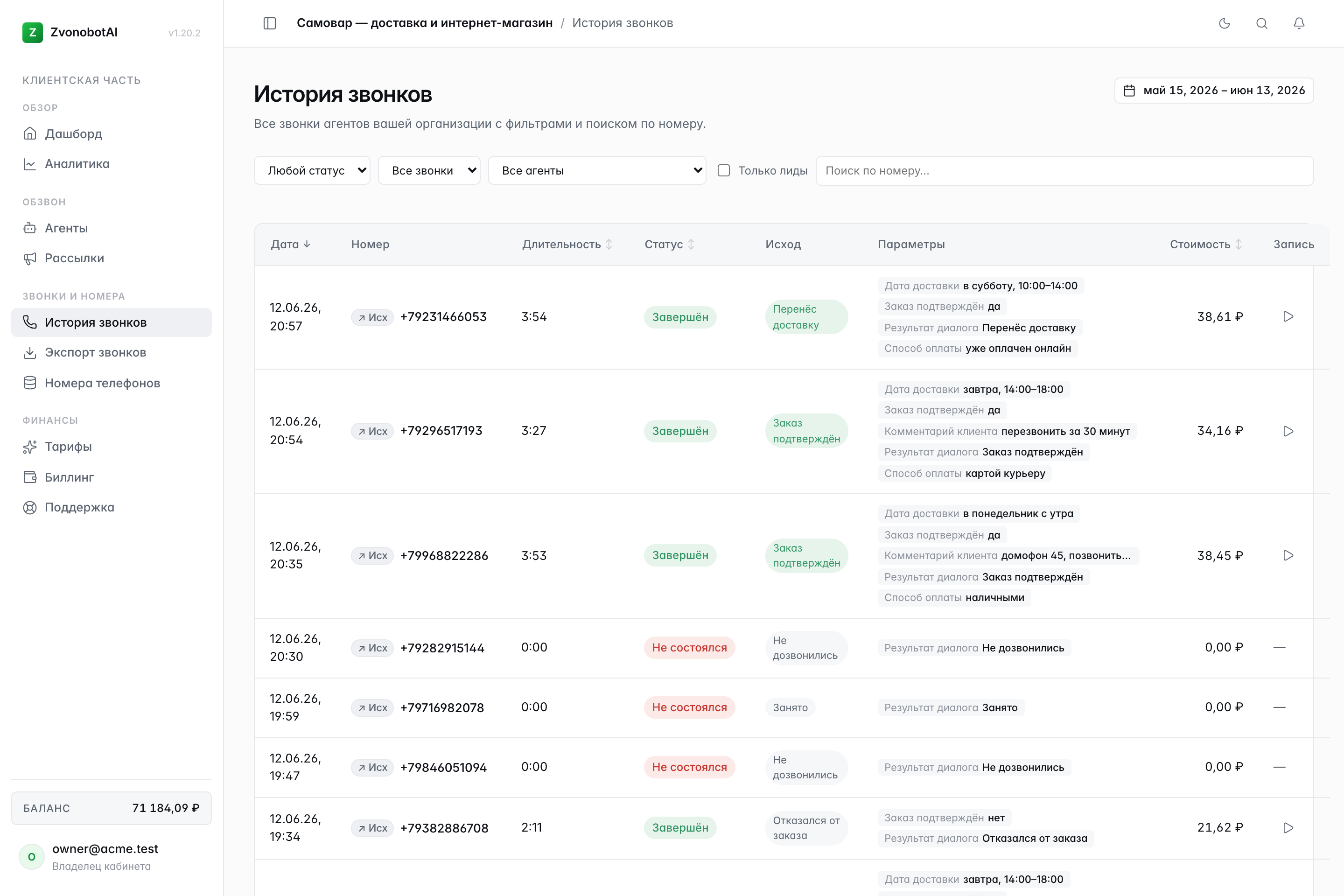Click cost 38,61 ₽
Viewport: 1344px width, 896px height.
pyautogui.click(x=1220, y=316)
